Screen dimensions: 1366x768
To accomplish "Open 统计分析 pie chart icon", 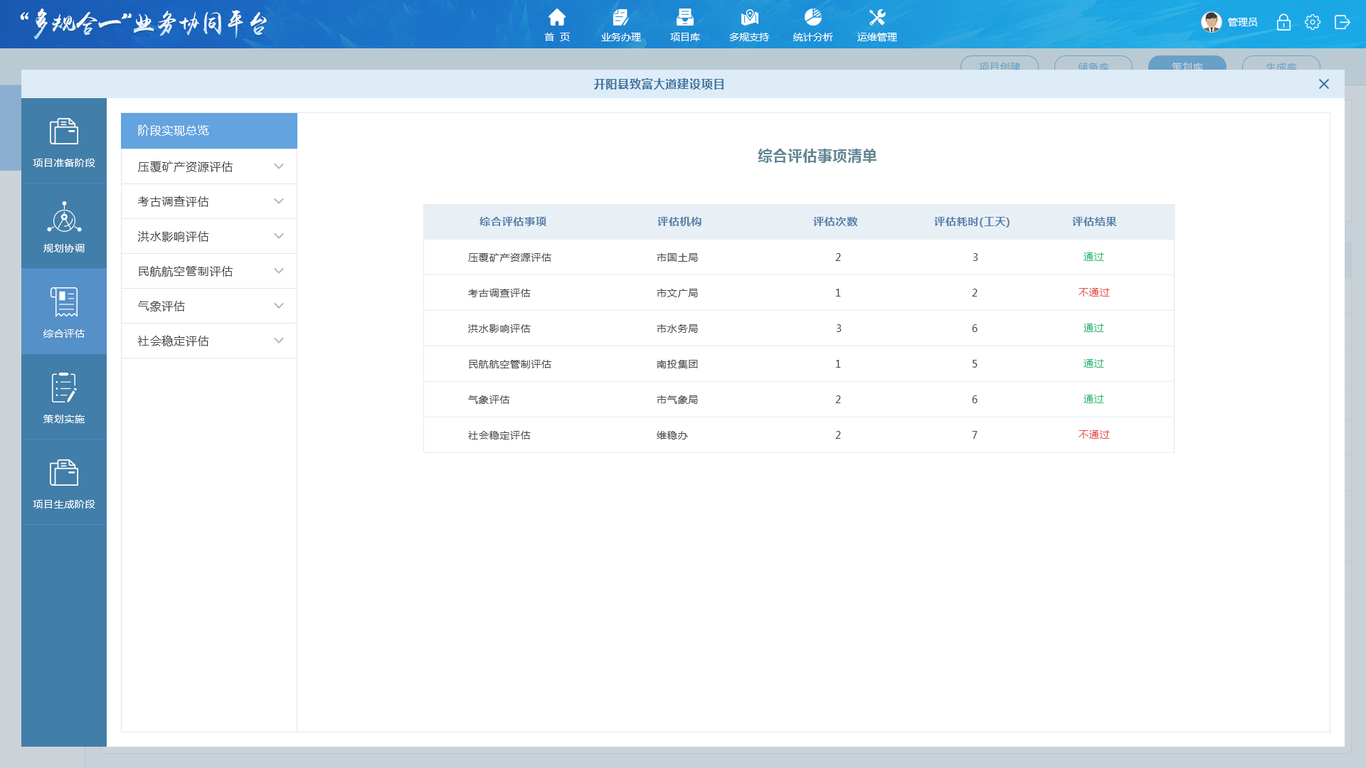I will point(813,18).
